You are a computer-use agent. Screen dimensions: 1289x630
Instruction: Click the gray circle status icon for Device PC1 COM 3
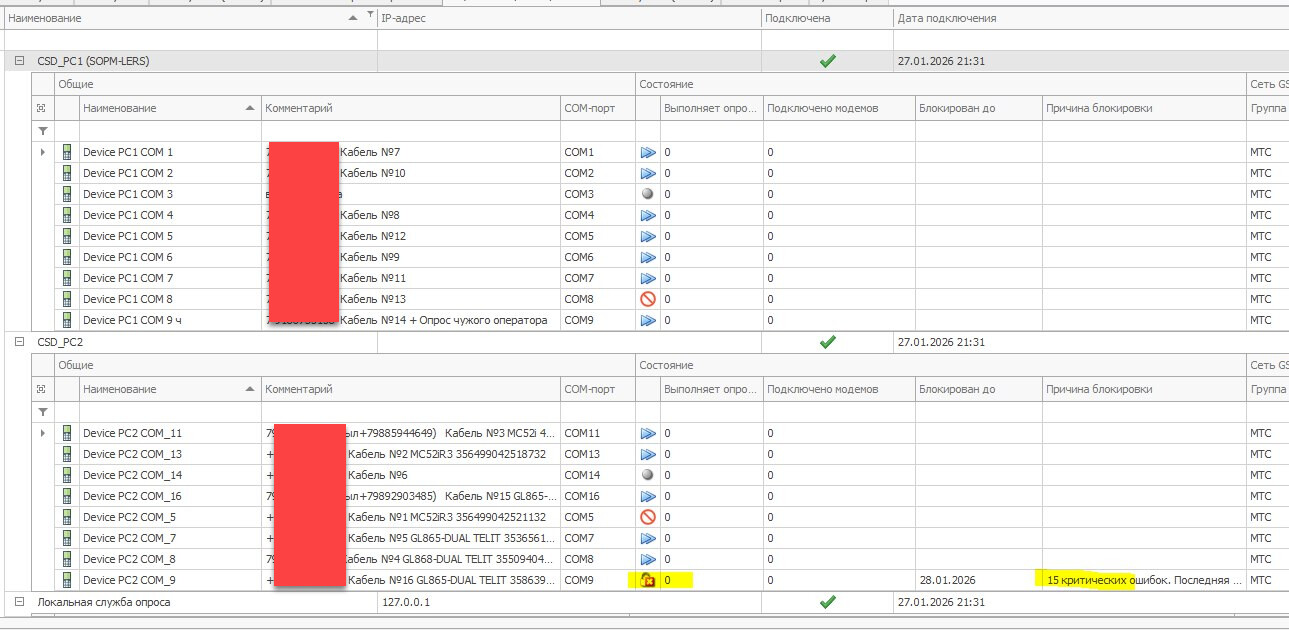tap(648, 194)
